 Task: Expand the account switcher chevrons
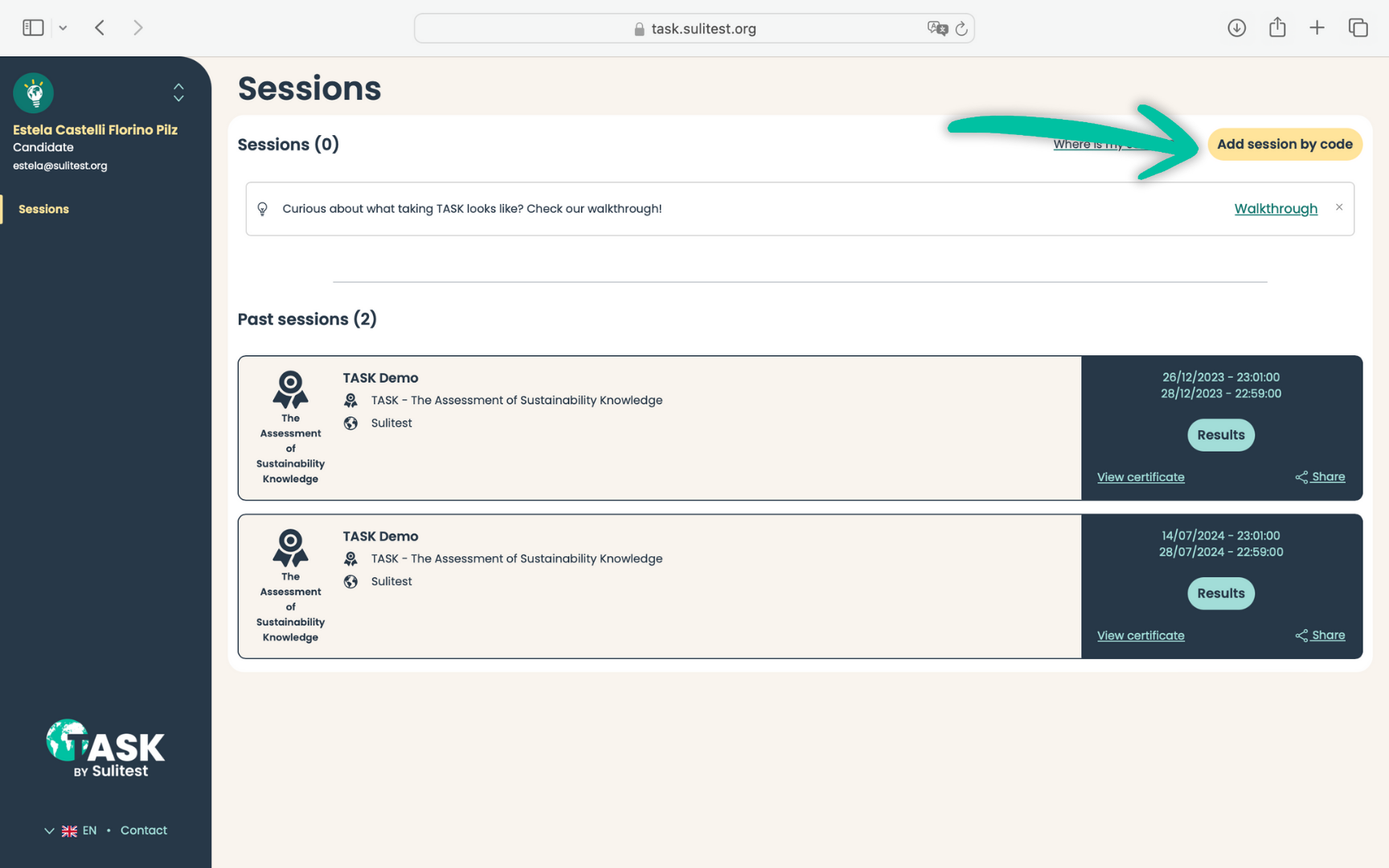click(x=178, y=93)
